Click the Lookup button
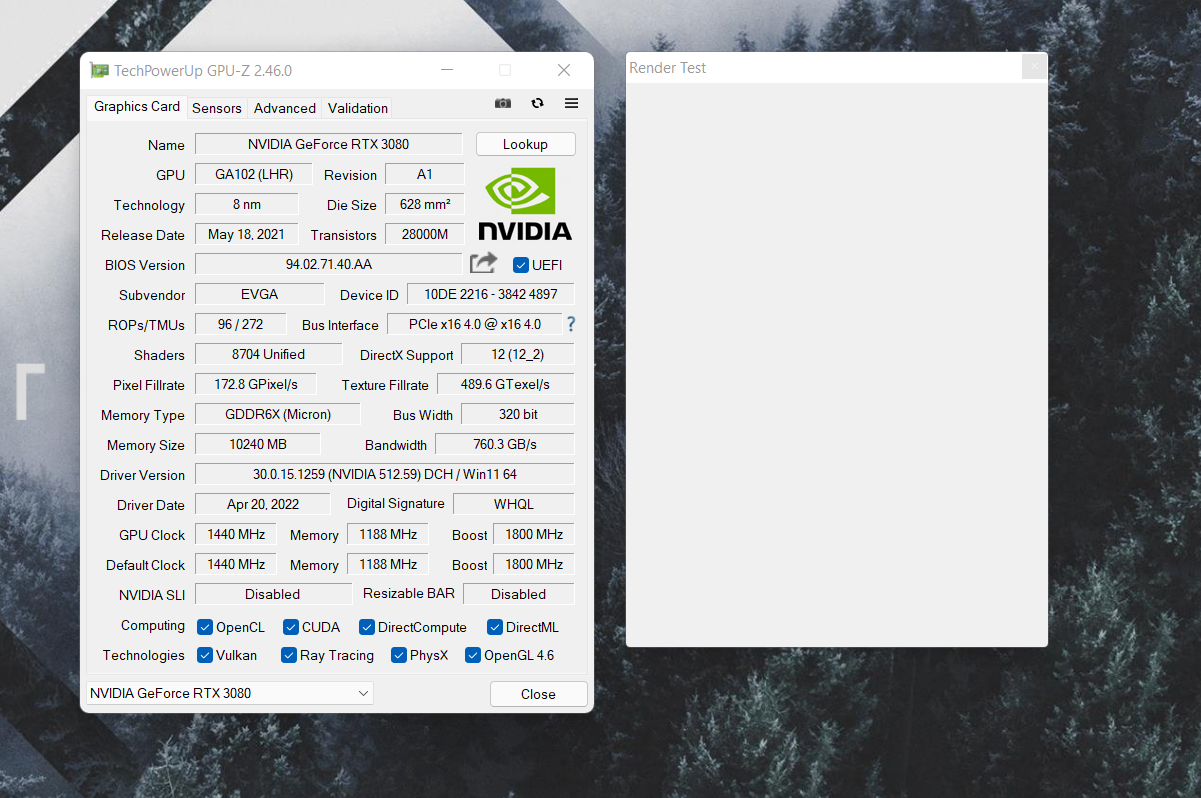Viewport: 1201px width, 798px height. (525, 144)
